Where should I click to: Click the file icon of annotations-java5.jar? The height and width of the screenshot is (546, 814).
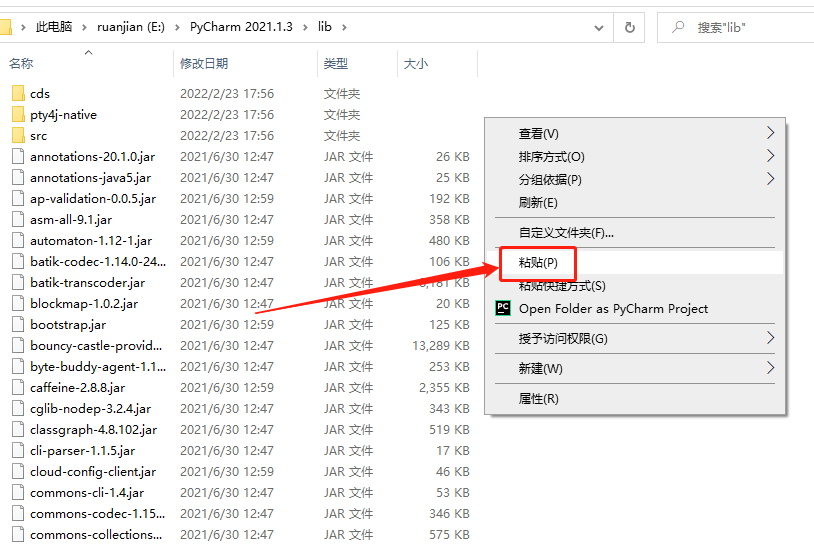tap(18, 178)
